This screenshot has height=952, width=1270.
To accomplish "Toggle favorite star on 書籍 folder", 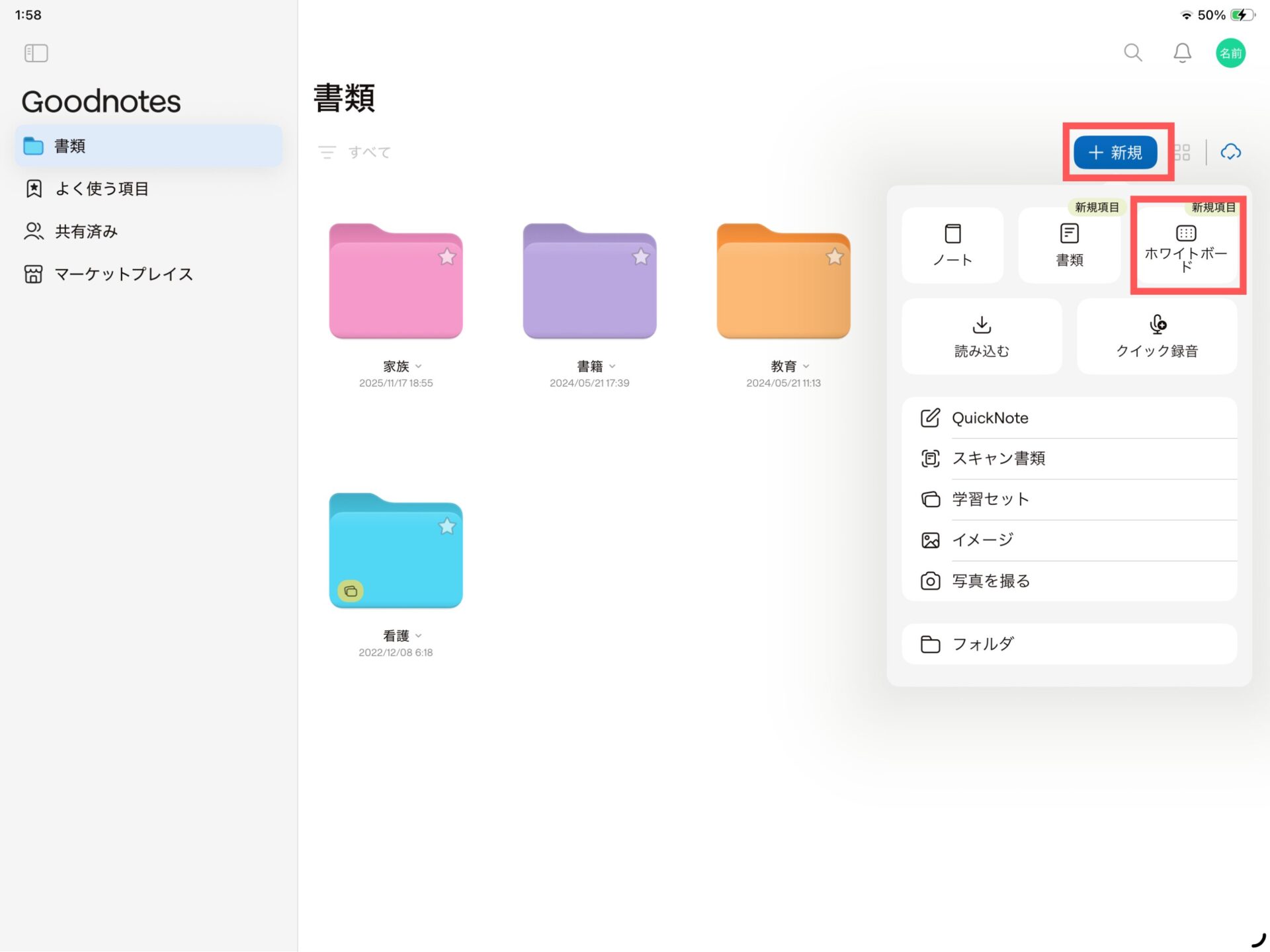I will (x=640, y=257).
